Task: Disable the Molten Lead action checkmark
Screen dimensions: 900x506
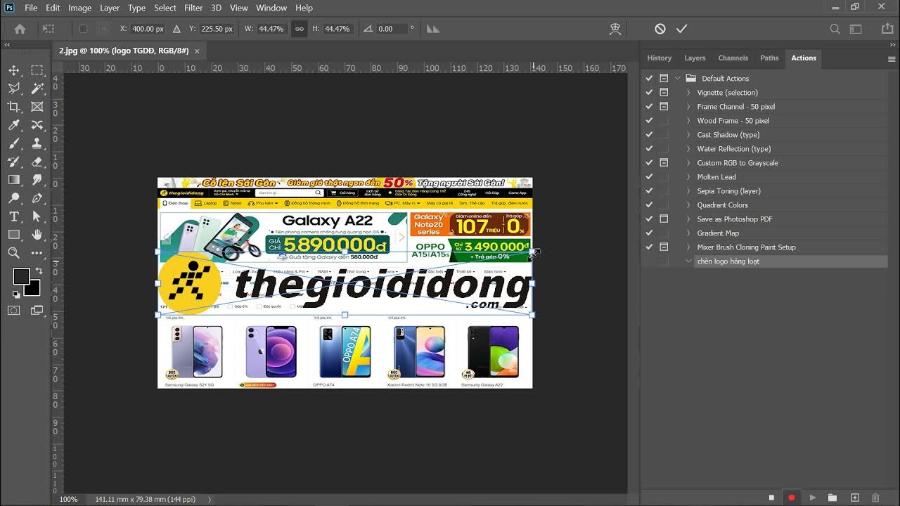Action: click(x=649, y=177)
